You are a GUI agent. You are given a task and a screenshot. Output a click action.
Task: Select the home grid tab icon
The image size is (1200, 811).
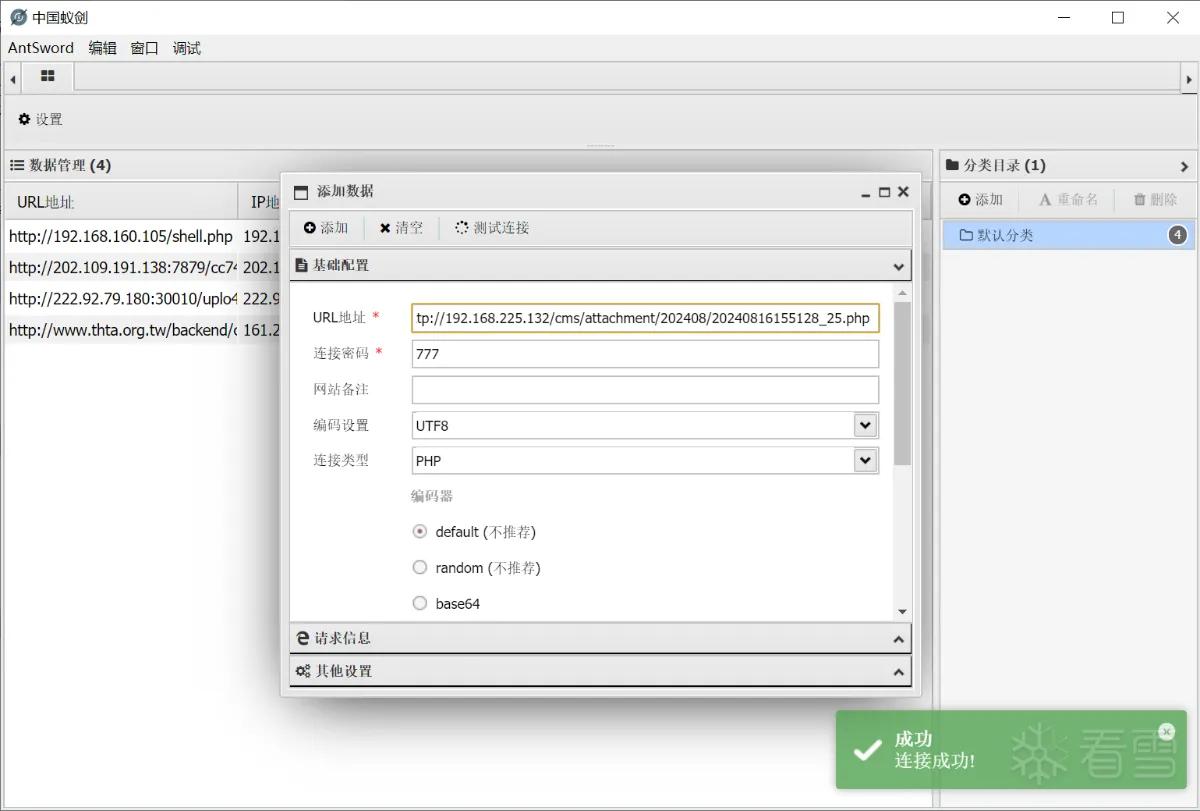(x=47, y=76)
